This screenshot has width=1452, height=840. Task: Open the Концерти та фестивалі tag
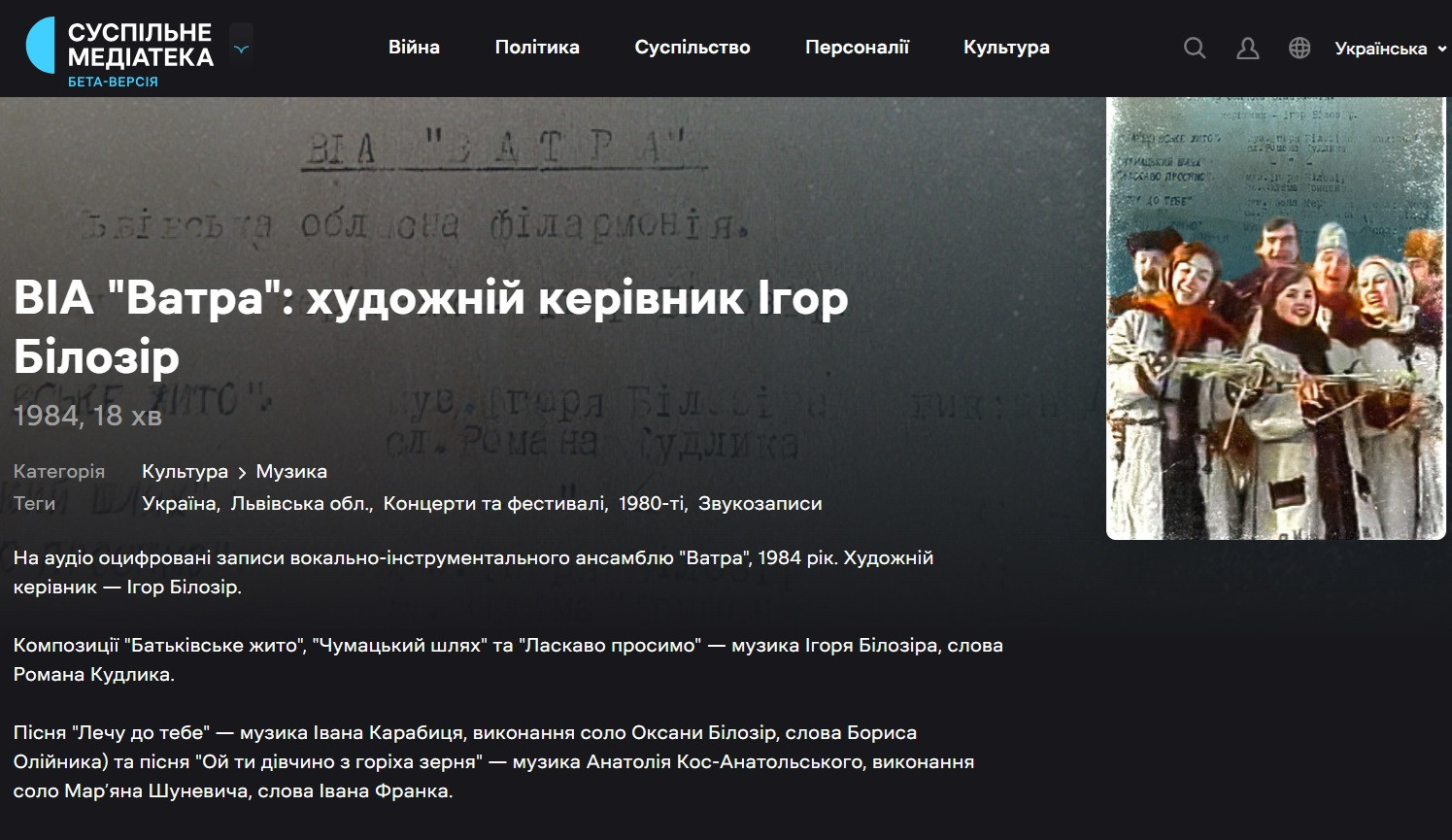494,504
